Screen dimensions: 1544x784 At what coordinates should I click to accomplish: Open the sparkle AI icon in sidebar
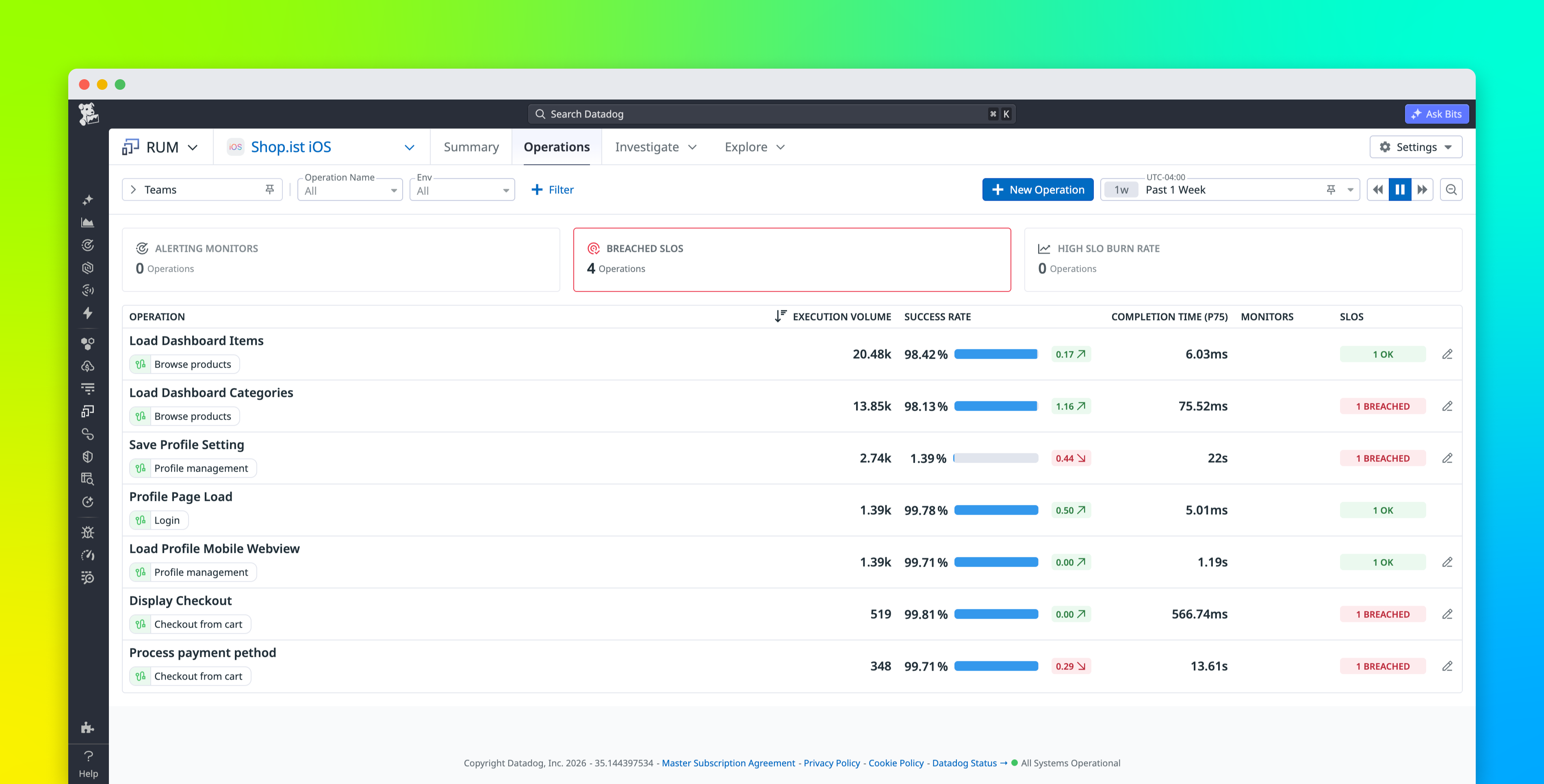tap(88, 199)
